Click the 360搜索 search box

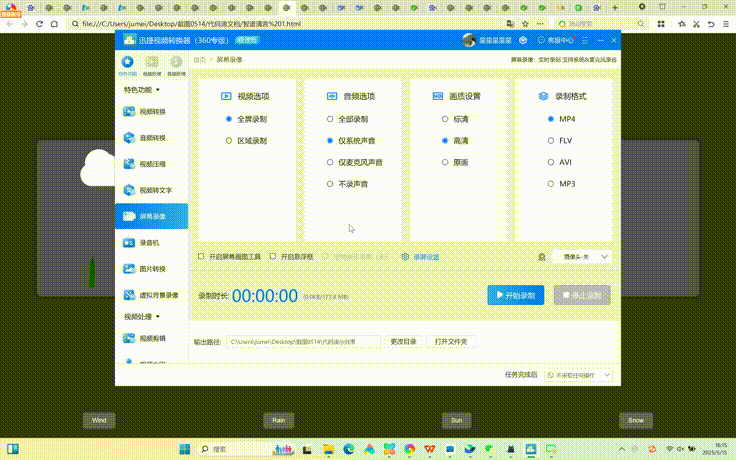click(601, 24)
